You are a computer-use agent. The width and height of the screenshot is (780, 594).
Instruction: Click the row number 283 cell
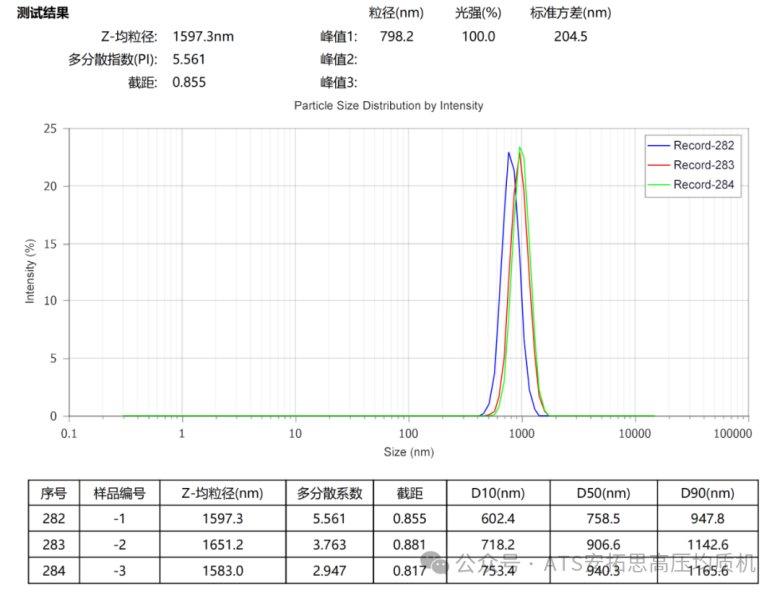[53, 545]
